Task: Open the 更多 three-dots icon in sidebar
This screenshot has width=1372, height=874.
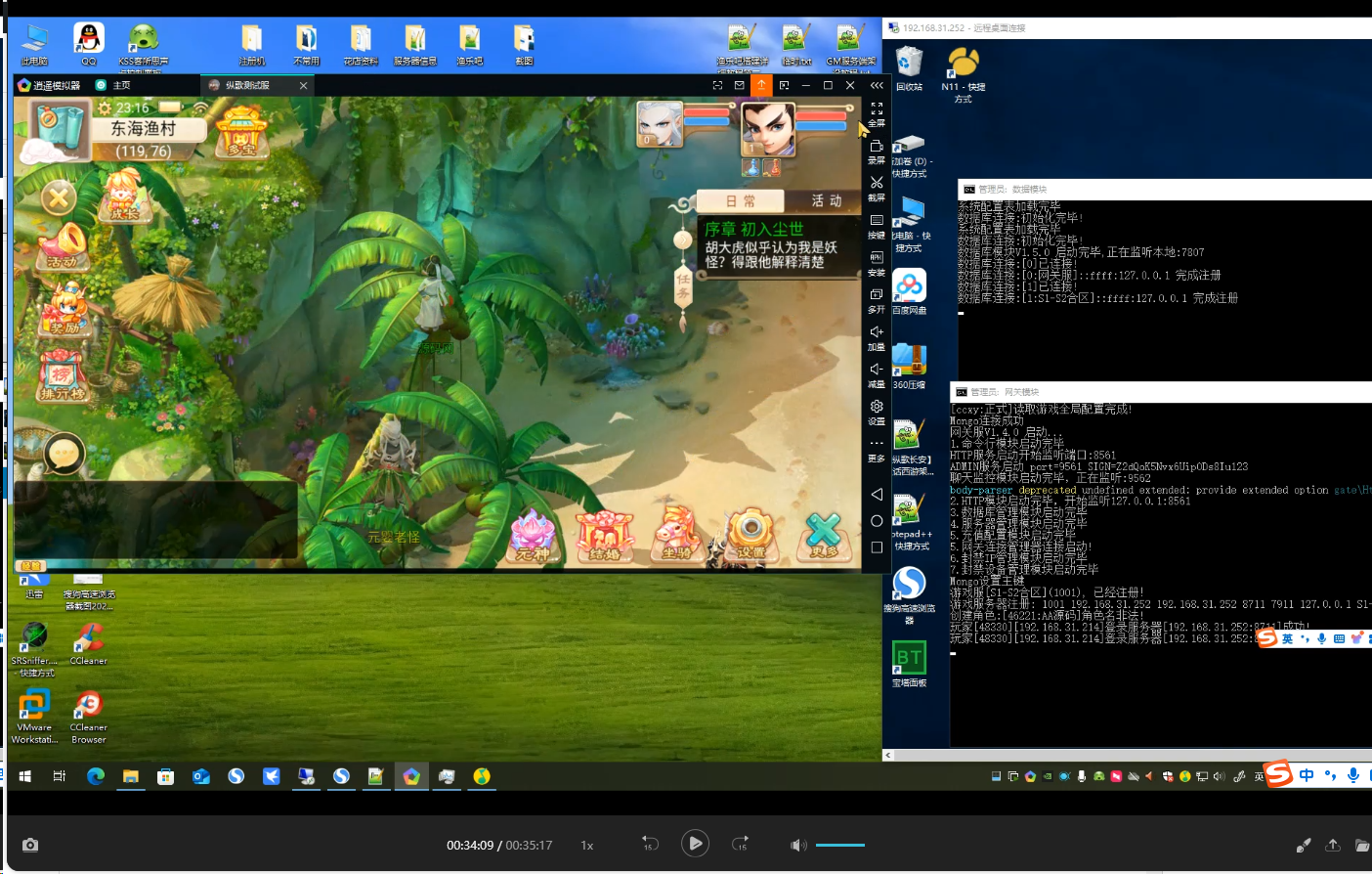Action: tap(877, 449)
